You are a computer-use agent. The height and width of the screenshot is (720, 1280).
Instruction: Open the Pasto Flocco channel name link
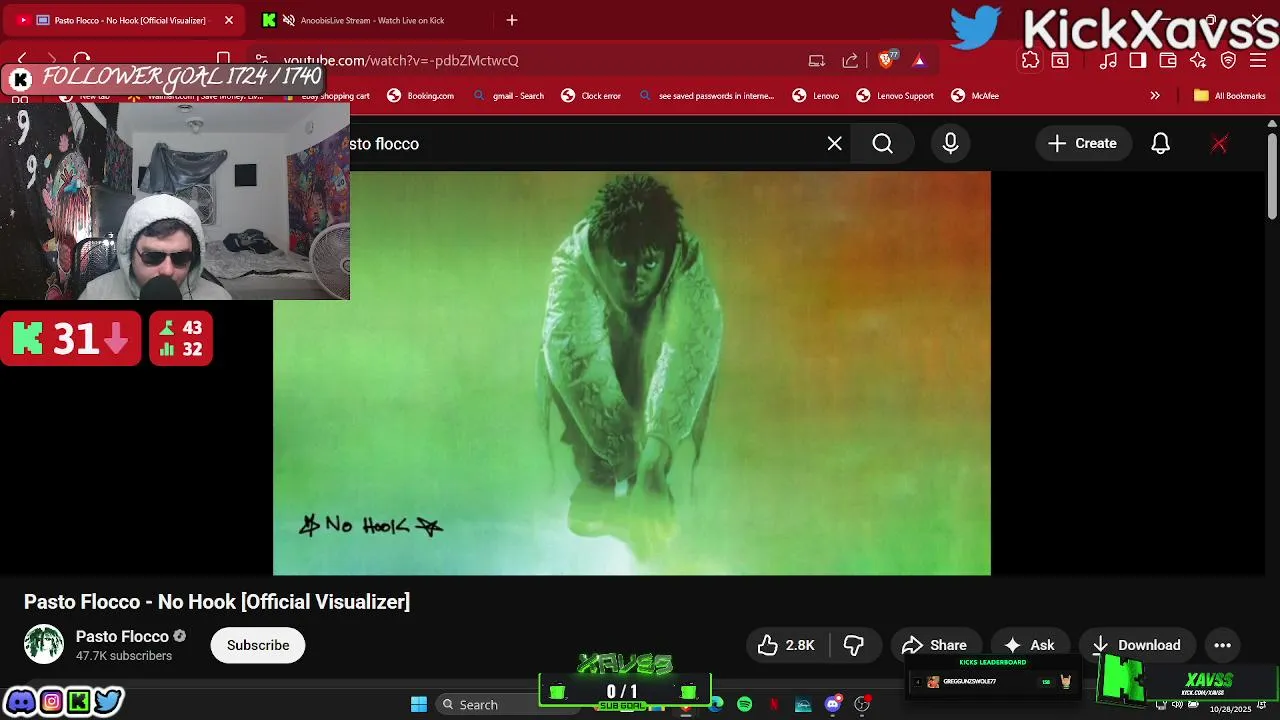tap(122, 637)
